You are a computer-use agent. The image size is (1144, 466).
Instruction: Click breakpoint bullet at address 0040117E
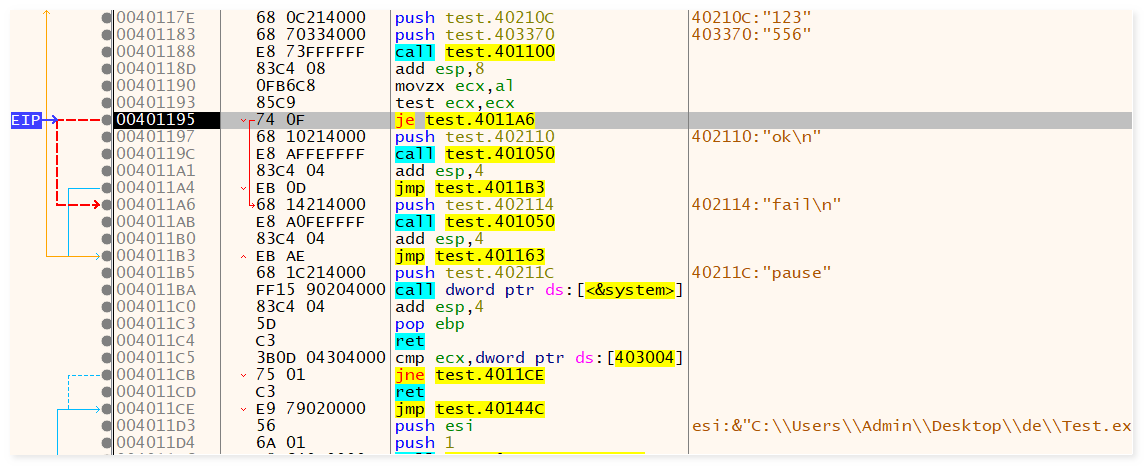(107, 18)
